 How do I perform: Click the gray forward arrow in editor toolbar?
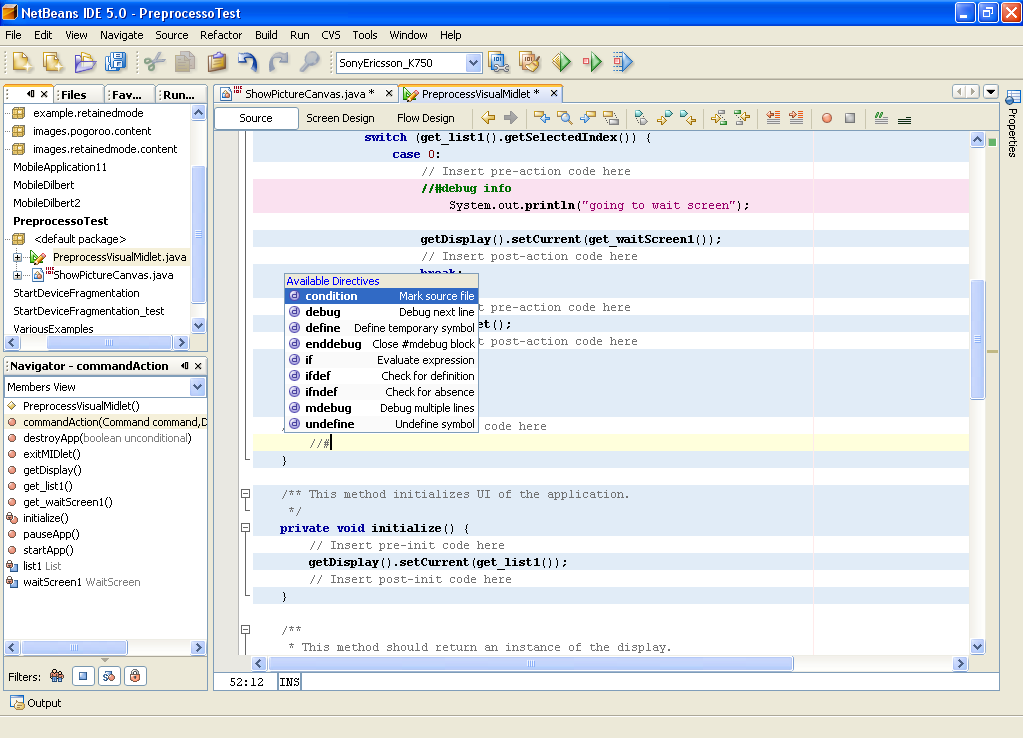(511, 118)
